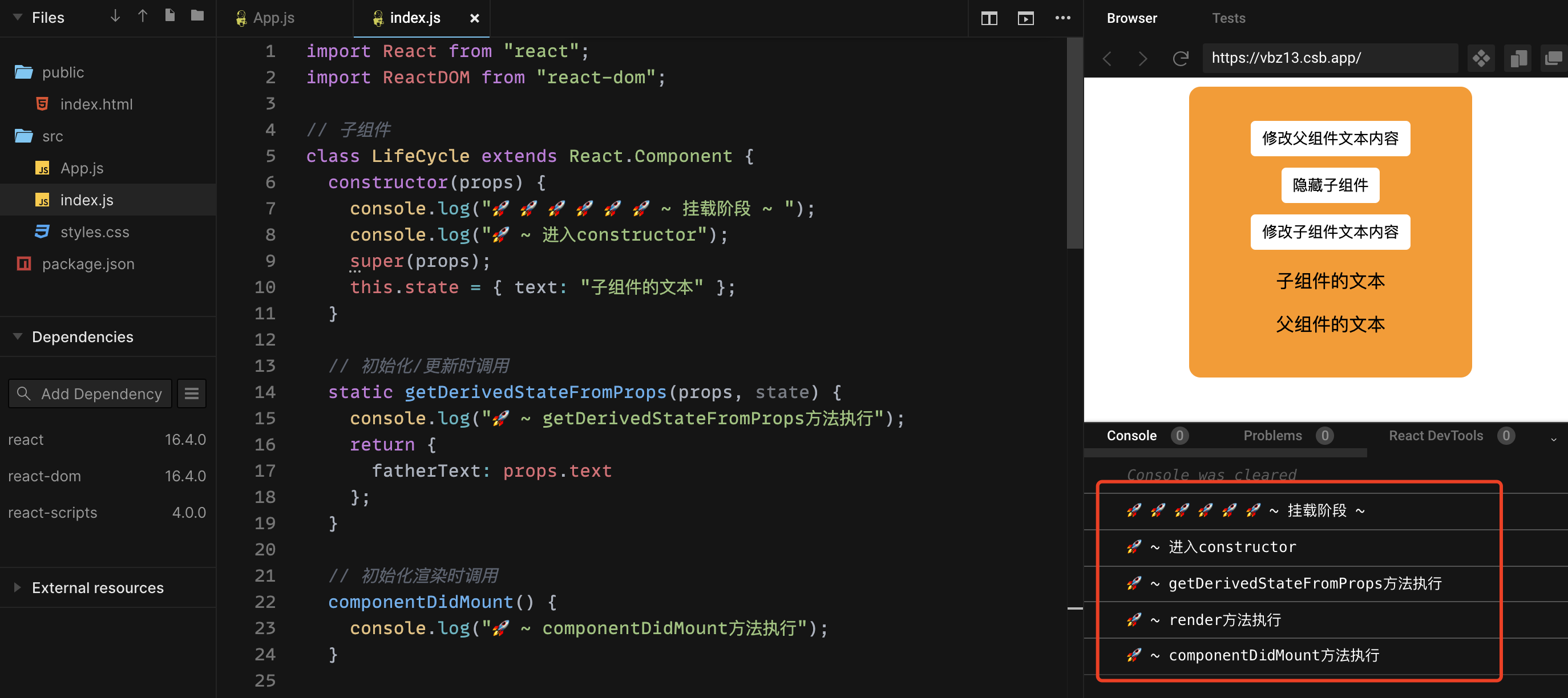Screen dimensions: 1568x698
Task: Open the Console tab
Action: [x=1131, y=436]
